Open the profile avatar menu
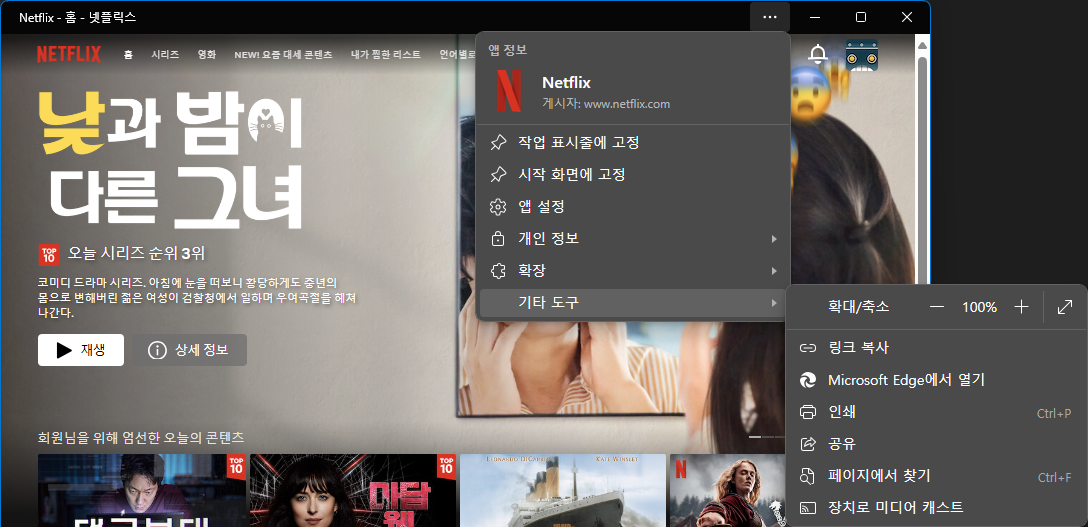This screenshot has height=527, width=1088. [x=862, y=55]
